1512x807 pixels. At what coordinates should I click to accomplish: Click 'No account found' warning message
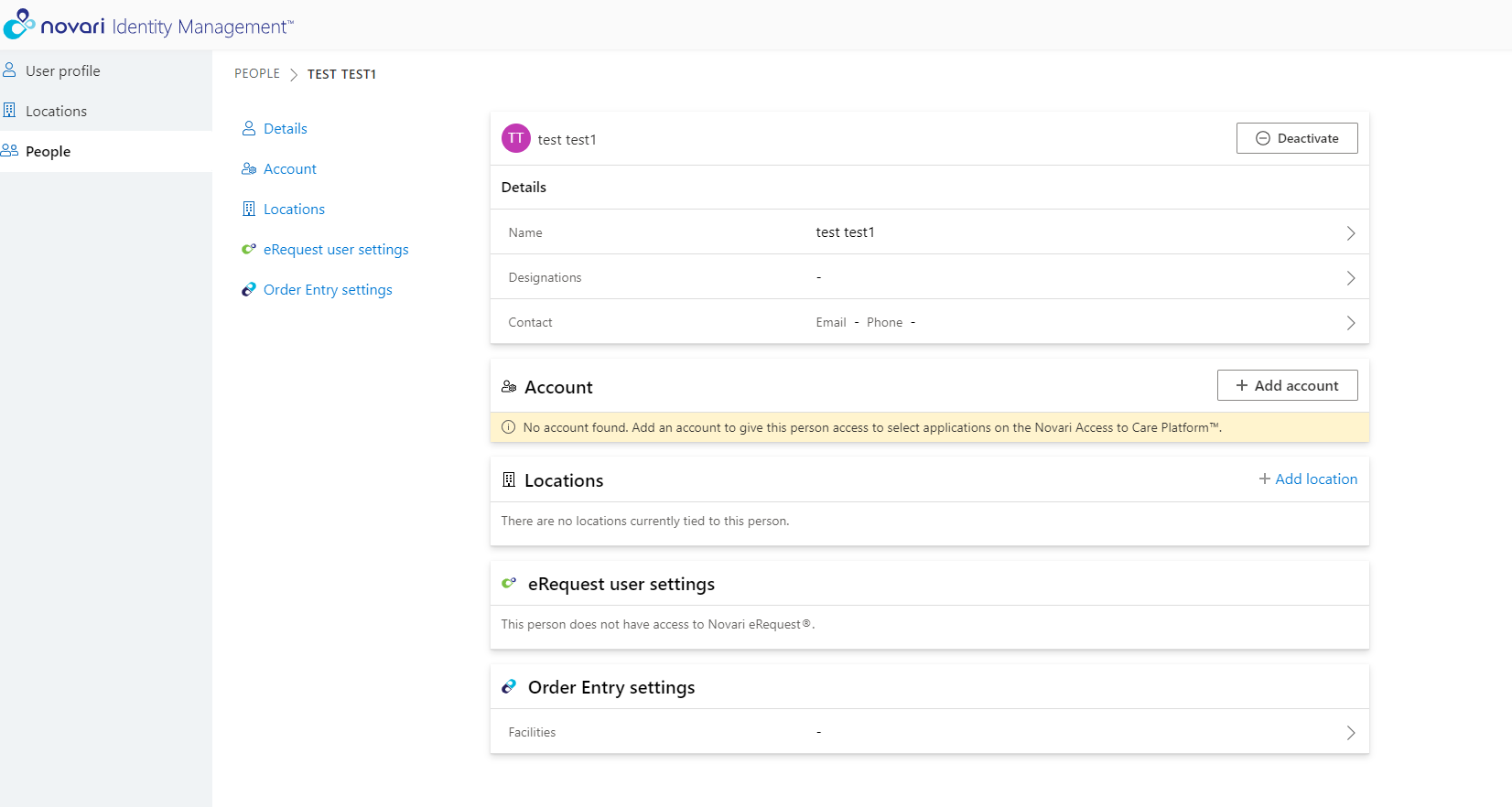coord(872,427)
